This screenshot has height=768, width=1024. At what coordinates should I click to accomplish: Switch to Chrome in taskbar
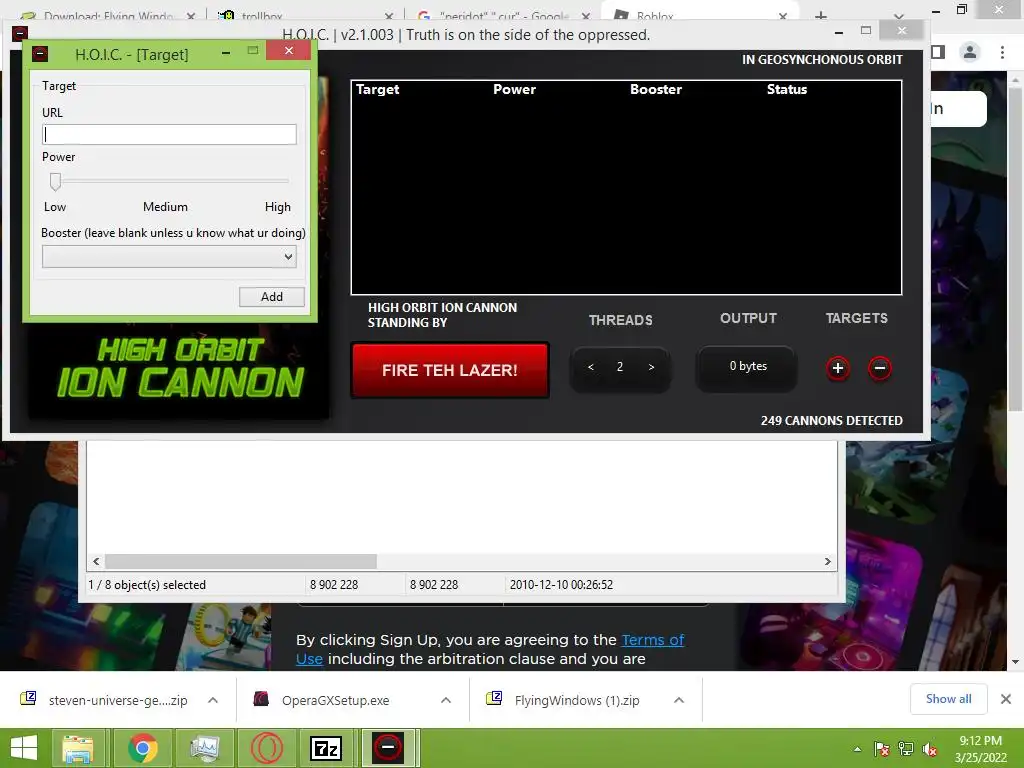tap(143, 748)
